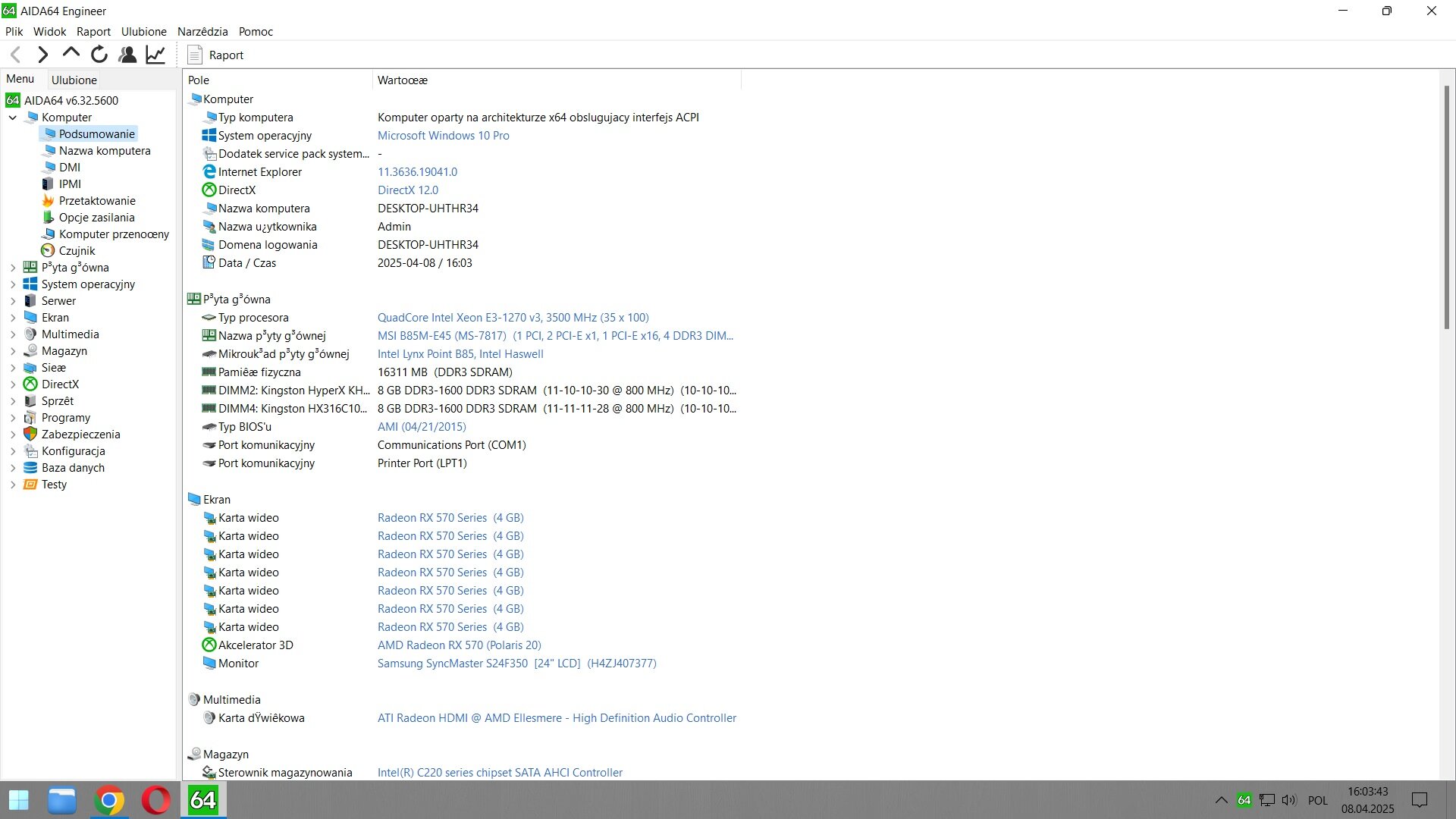This screenshot has height=819, width=1456.
Task: Click the Baza danych database icon
Action: point(30,467)
